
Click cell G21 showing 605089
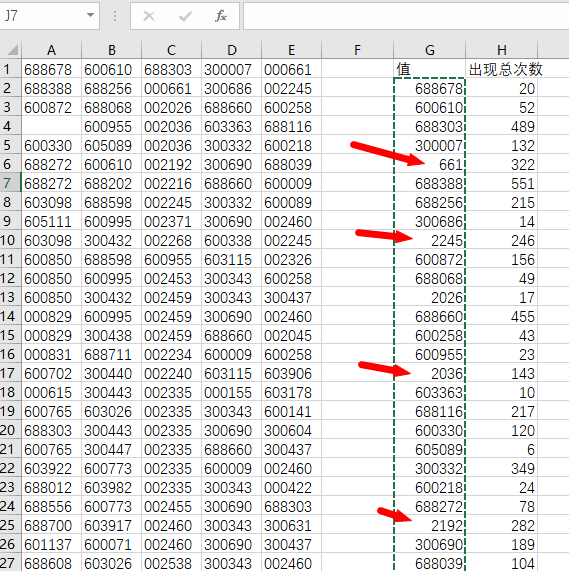click(x=430, y=449)
